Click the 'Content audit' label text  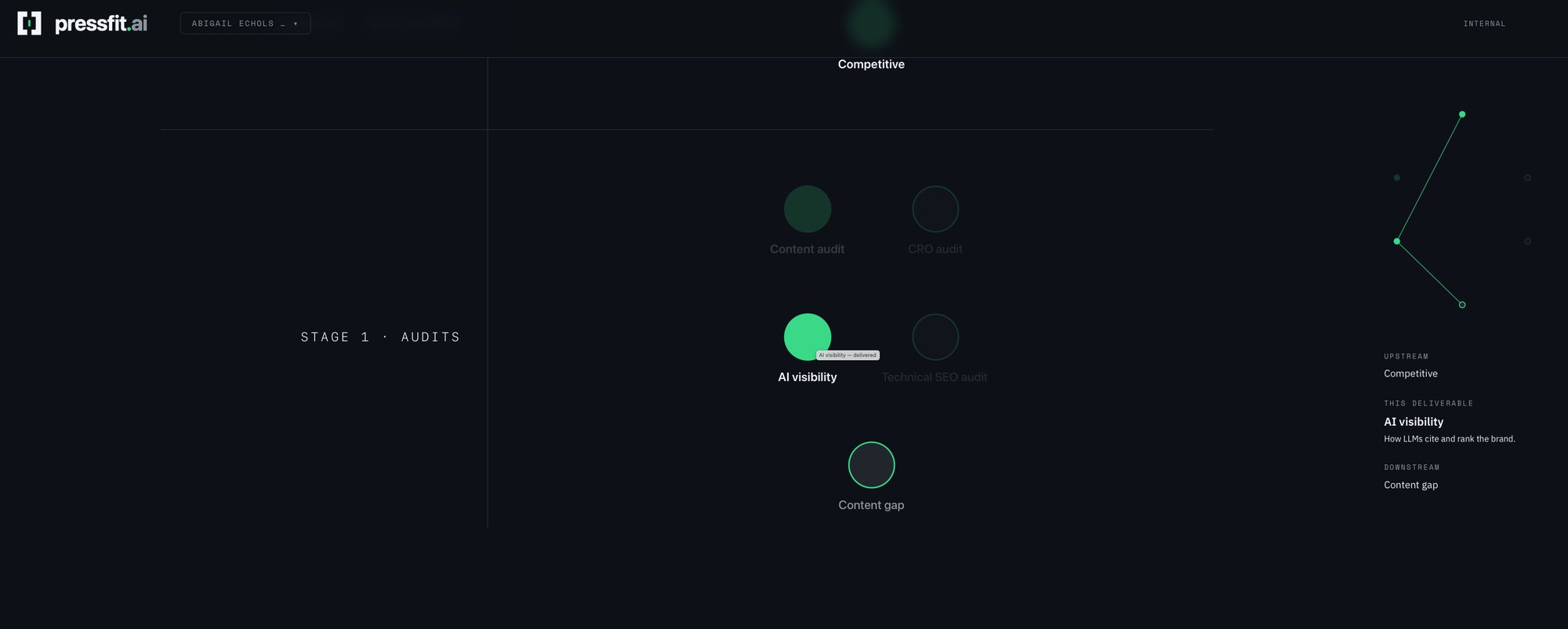[x=808, y=249]
